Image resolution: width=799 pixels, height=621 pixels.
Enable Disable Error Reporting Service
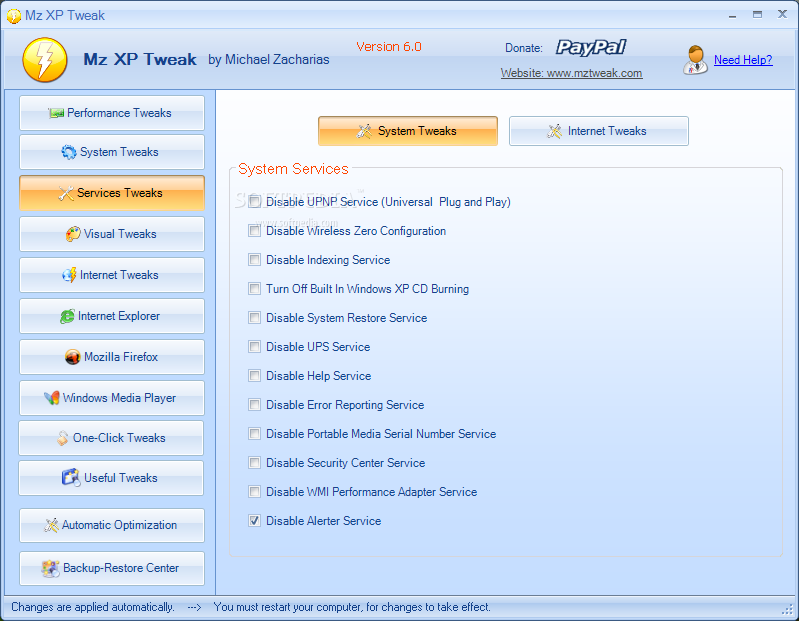point(254,405)
